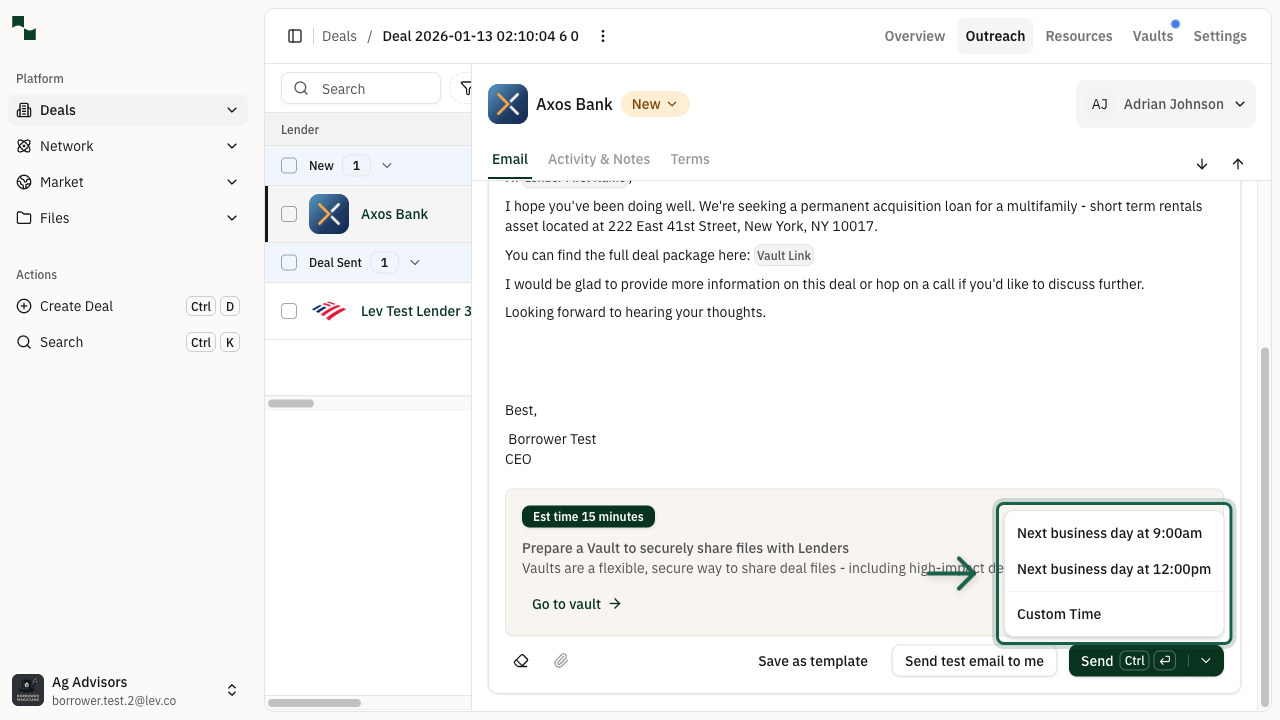Check the Axos Bank lender checkbox

(289, 214)
